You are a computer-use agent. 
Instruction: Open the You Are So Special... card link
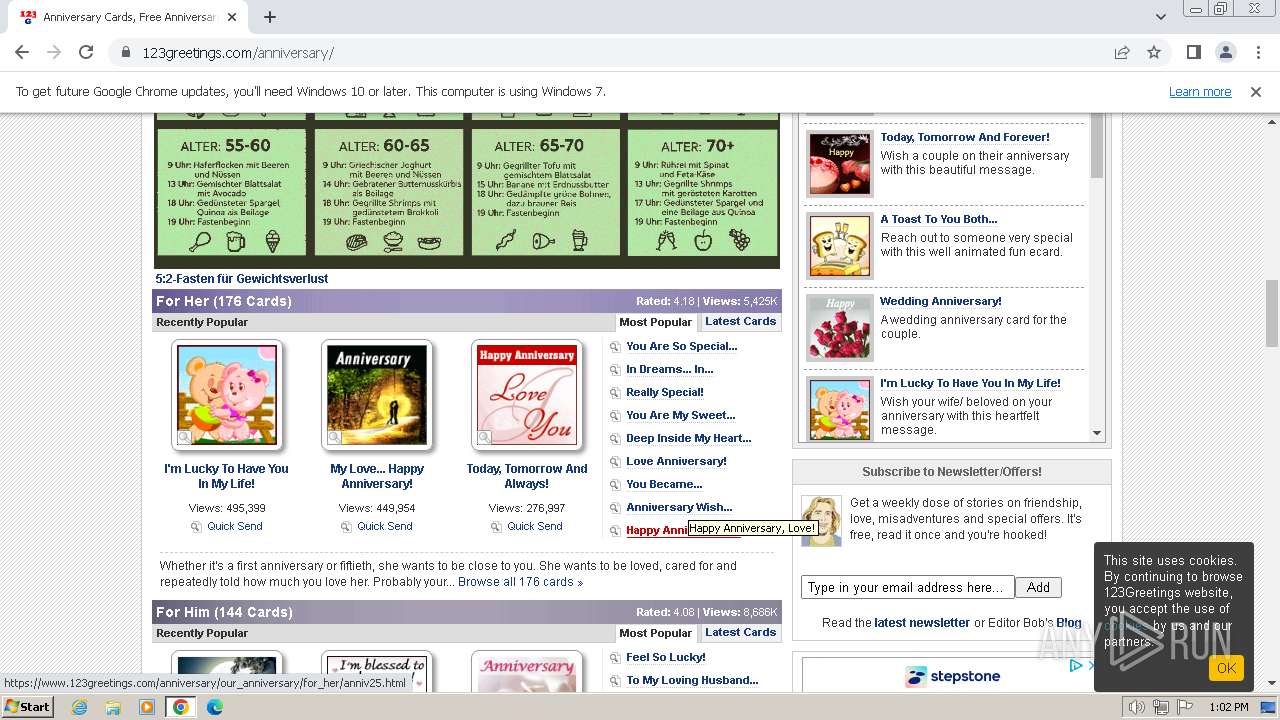click(x=681, y=346)
